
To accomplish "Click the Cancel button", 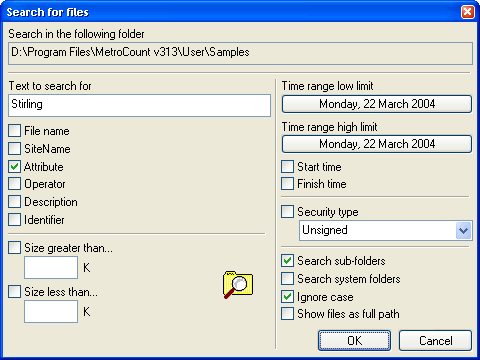I will tap(435, 341).
